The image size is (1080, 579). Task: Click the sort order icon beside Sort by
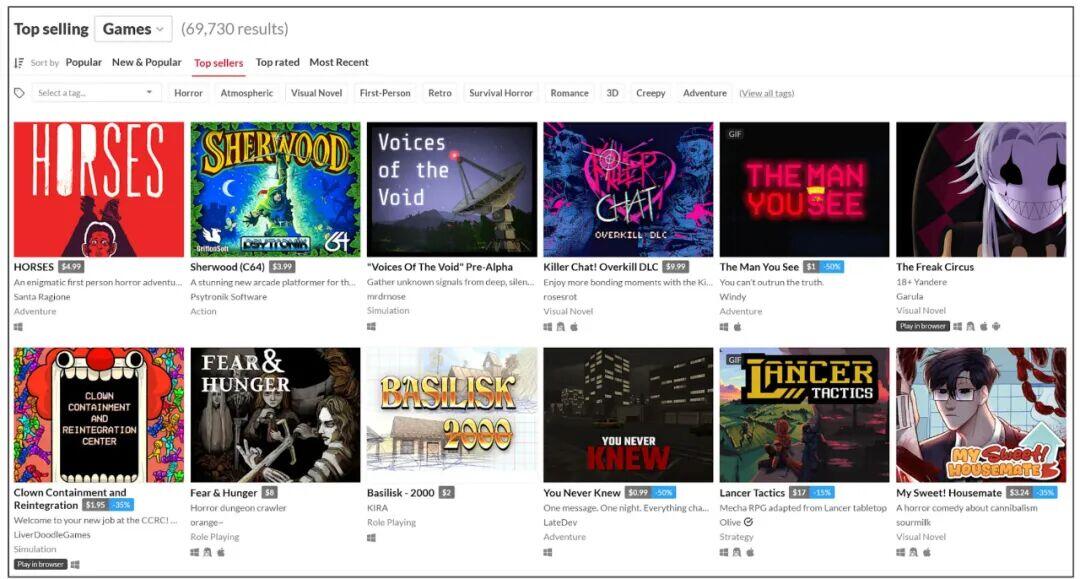[19, 63]
